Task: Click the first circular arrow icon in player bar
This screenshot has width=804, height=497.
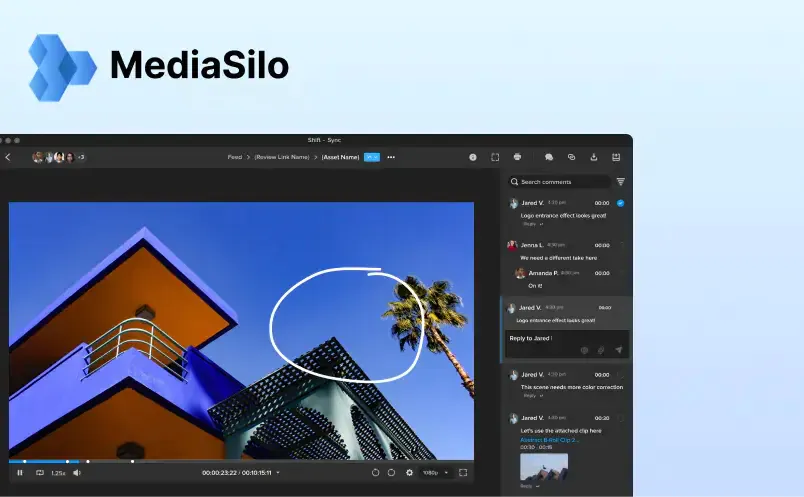Action: [x=375, y=473]
